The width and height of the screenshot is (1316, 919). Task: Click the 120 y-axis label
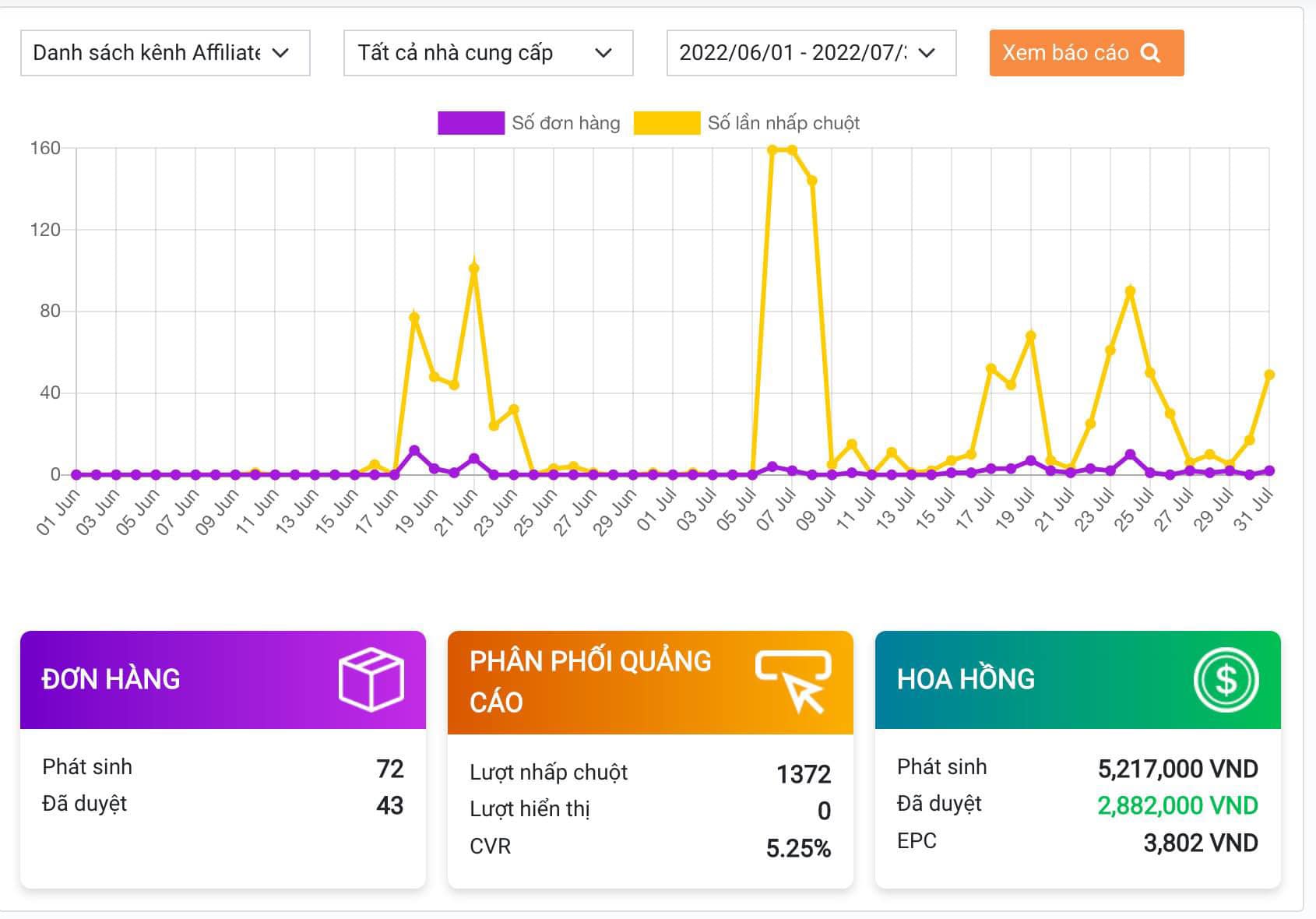click(x=45, y=230)
